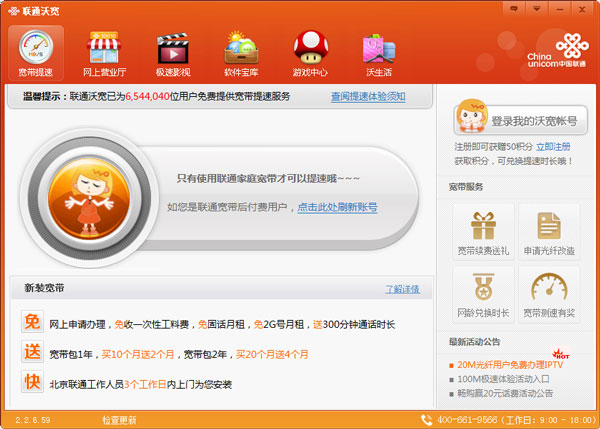Open the 软件宝库 software box tab
The width and height of the screenshot is (600, 429).
coord(241,52)
